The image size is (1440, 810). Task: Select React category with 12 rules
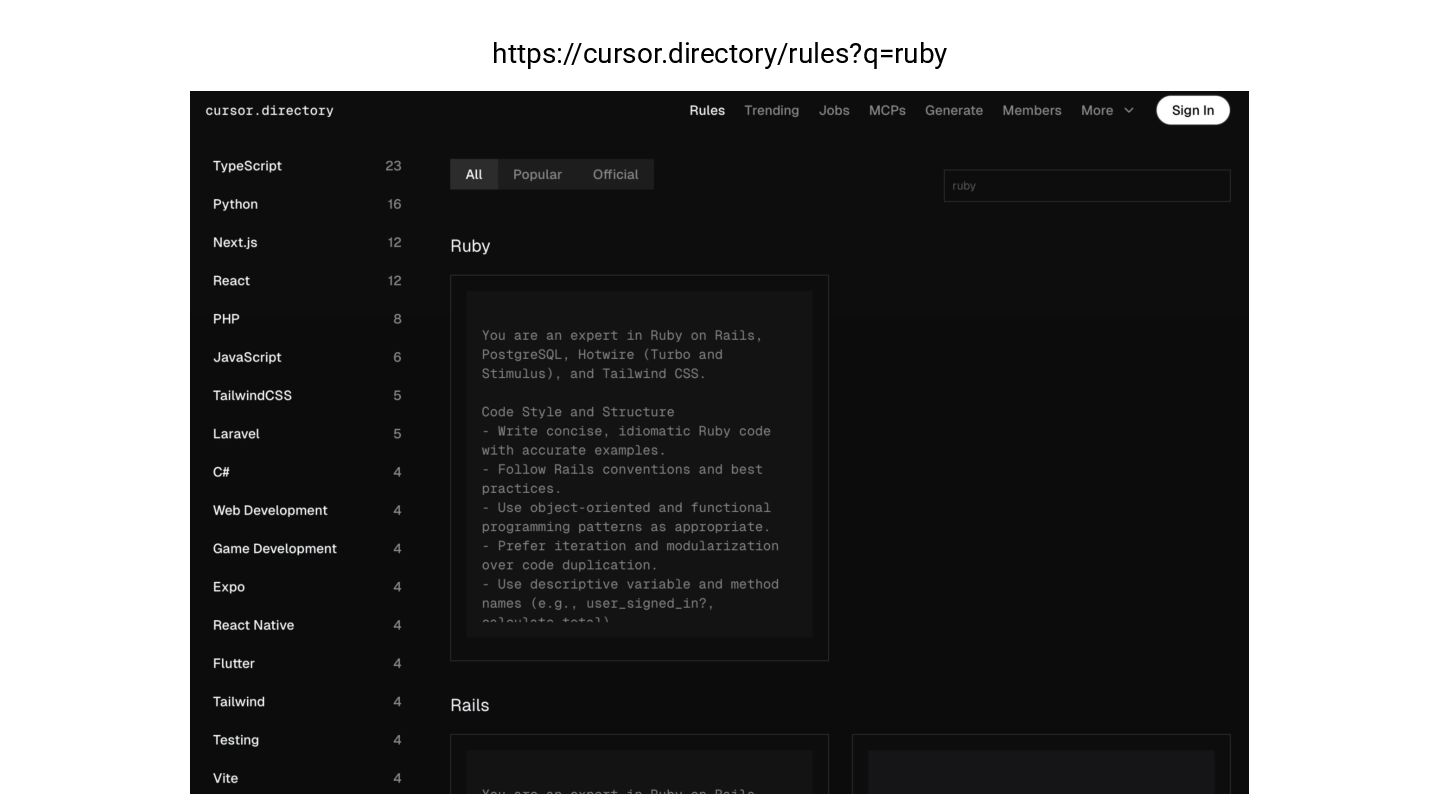(307, 281)
